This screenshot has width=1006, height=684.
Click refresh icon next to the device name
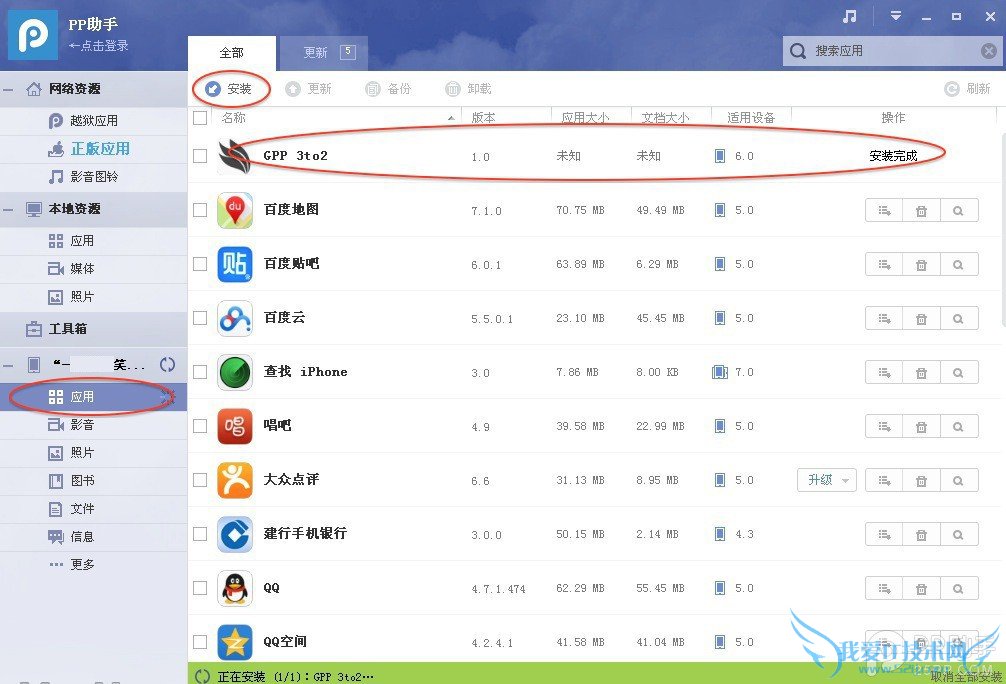click(x=167, y=364)
